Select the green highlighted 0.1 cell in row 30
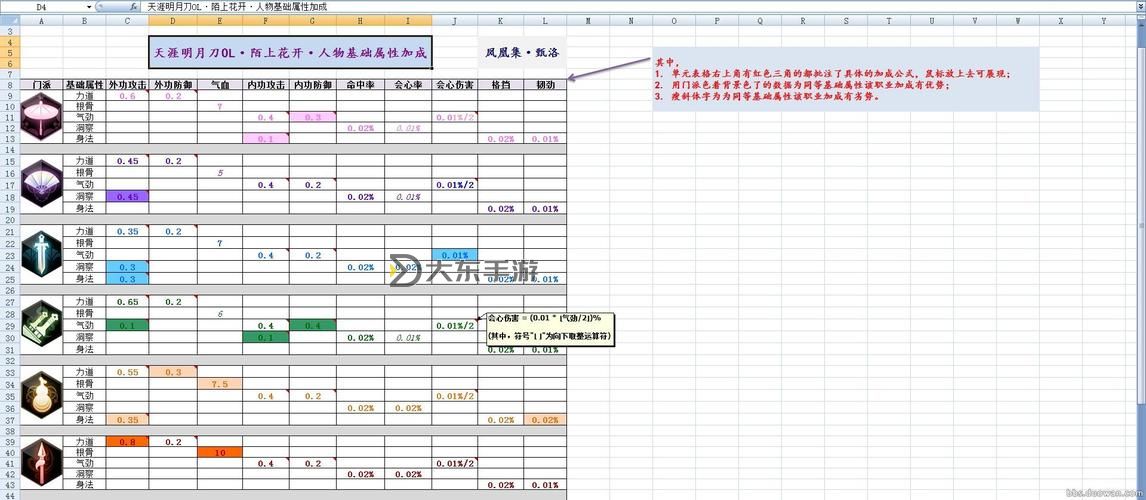Screen dimensions: 1146x500 pos(266,337)
